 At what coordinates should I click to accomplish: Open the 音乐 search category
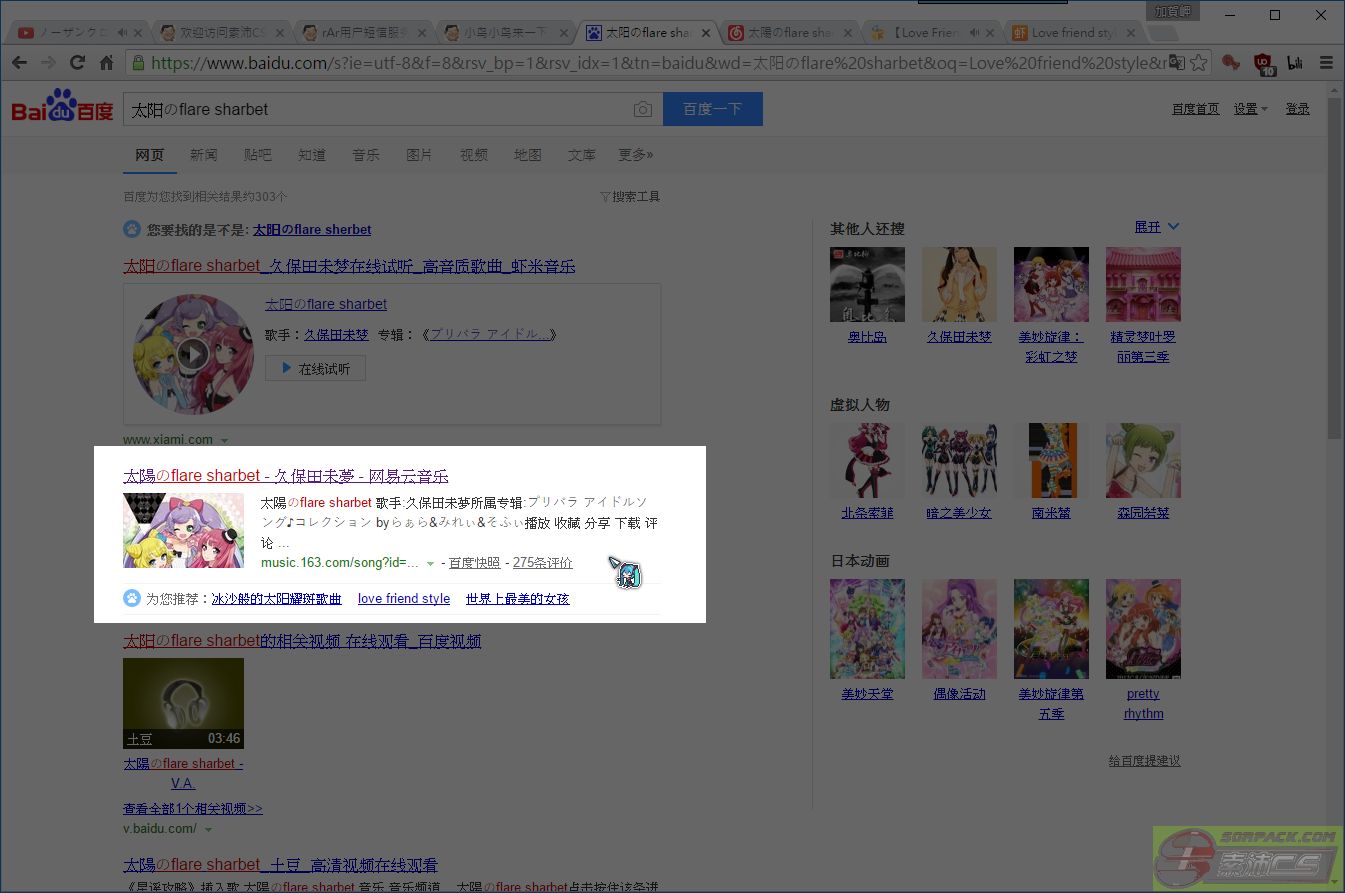[x=365, y=155]
